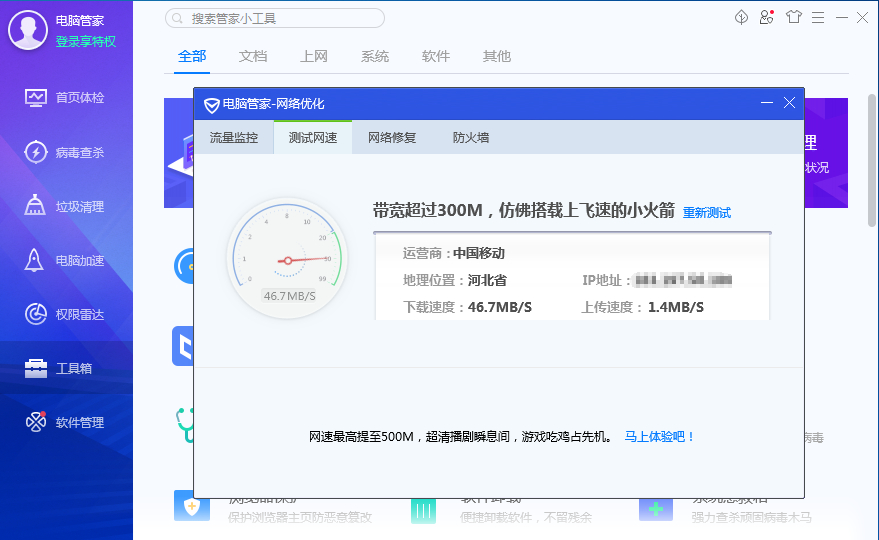Click 保护浏览器主页防恶意篡改 description
879x540 pixels.
[x=300, y=518]
